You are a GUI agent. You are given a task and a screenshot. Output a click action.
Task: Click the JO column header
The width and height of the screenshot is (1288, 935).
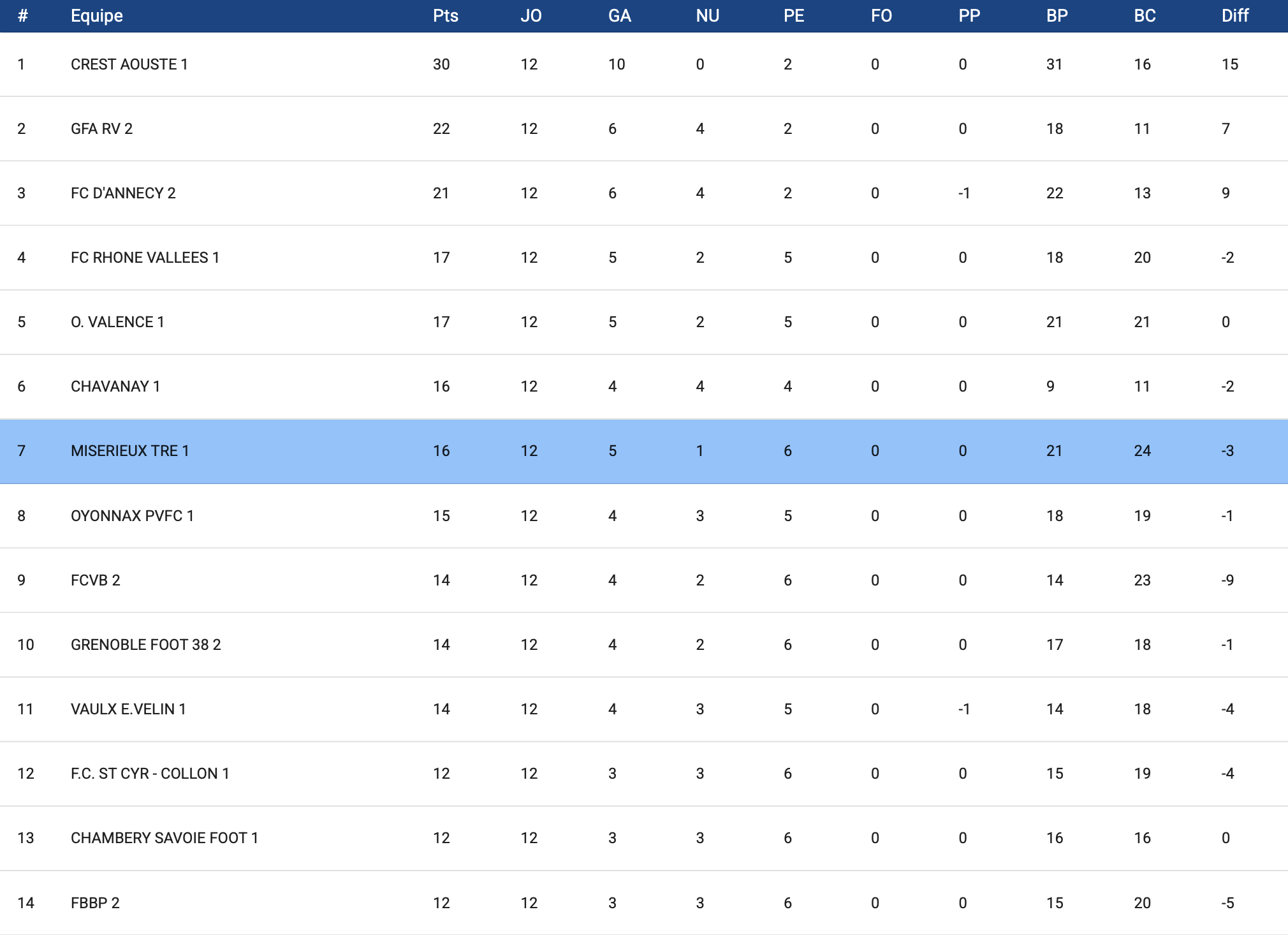(x=531, y=16)
